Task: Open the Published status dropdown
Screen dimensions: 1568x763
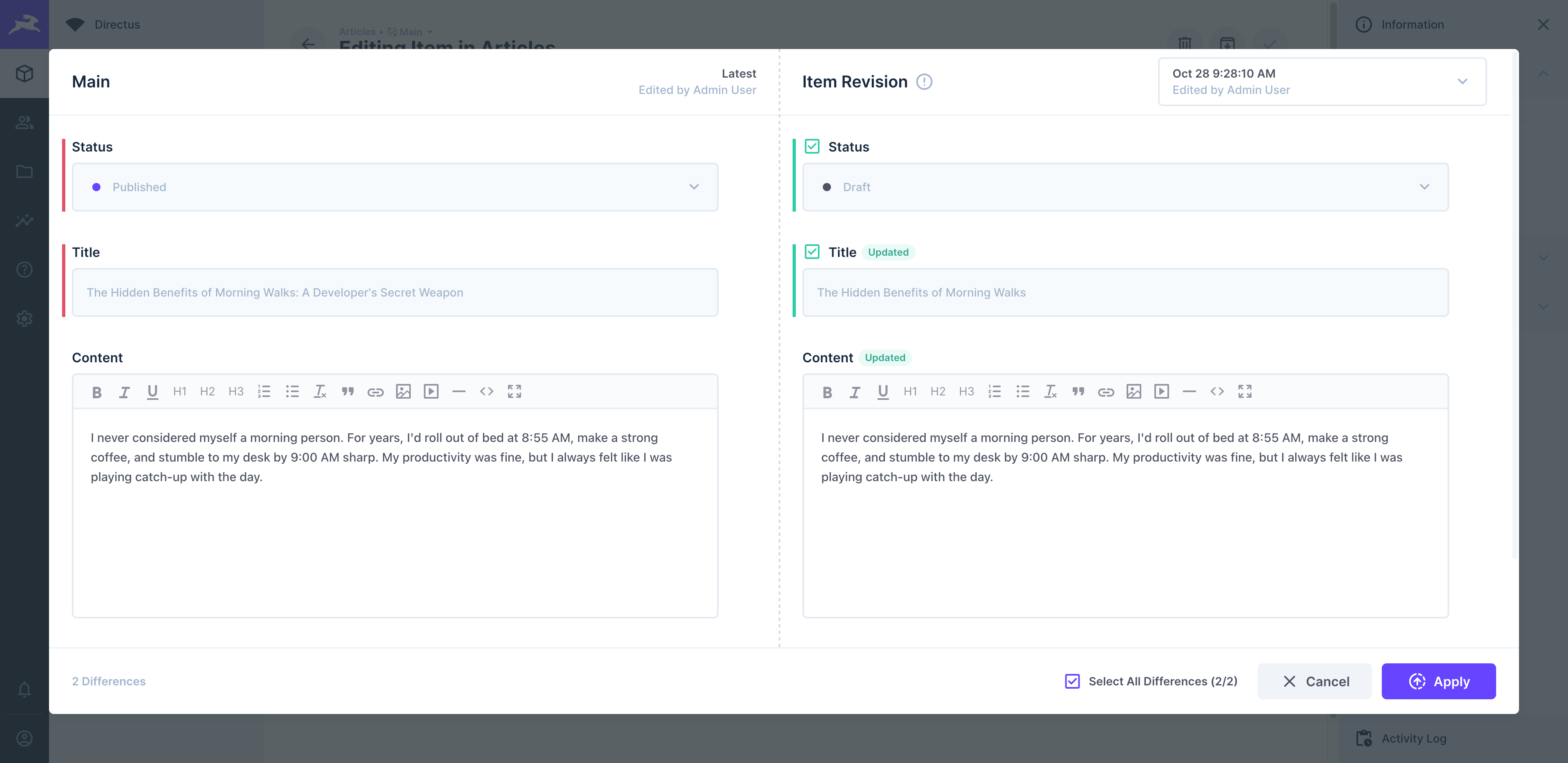Action: [x=693, y=187]
